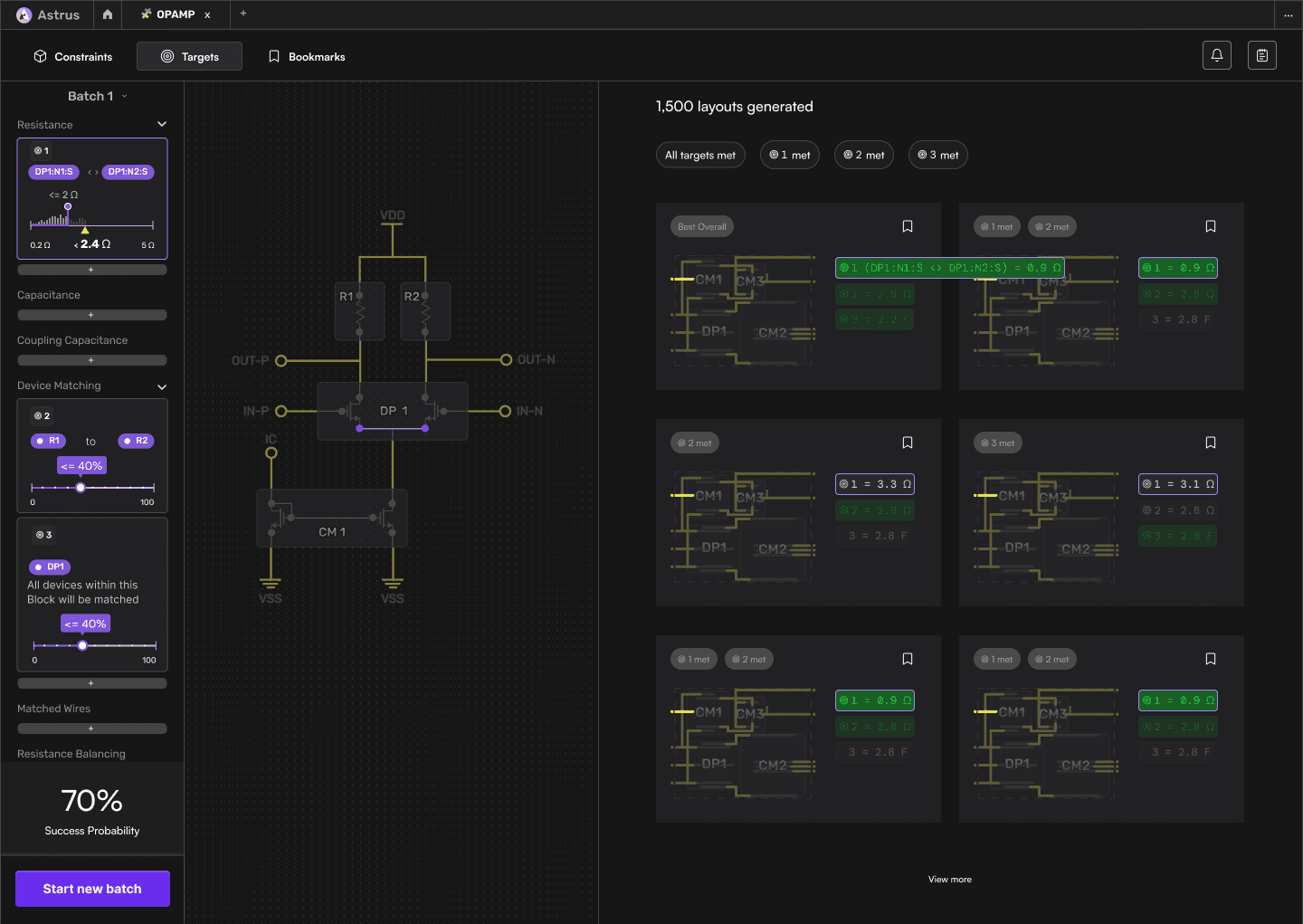Image resolution: width=1303 pixels, height=924 pixels.
Task: Click the Start new batch button
Action: point(92,889)
